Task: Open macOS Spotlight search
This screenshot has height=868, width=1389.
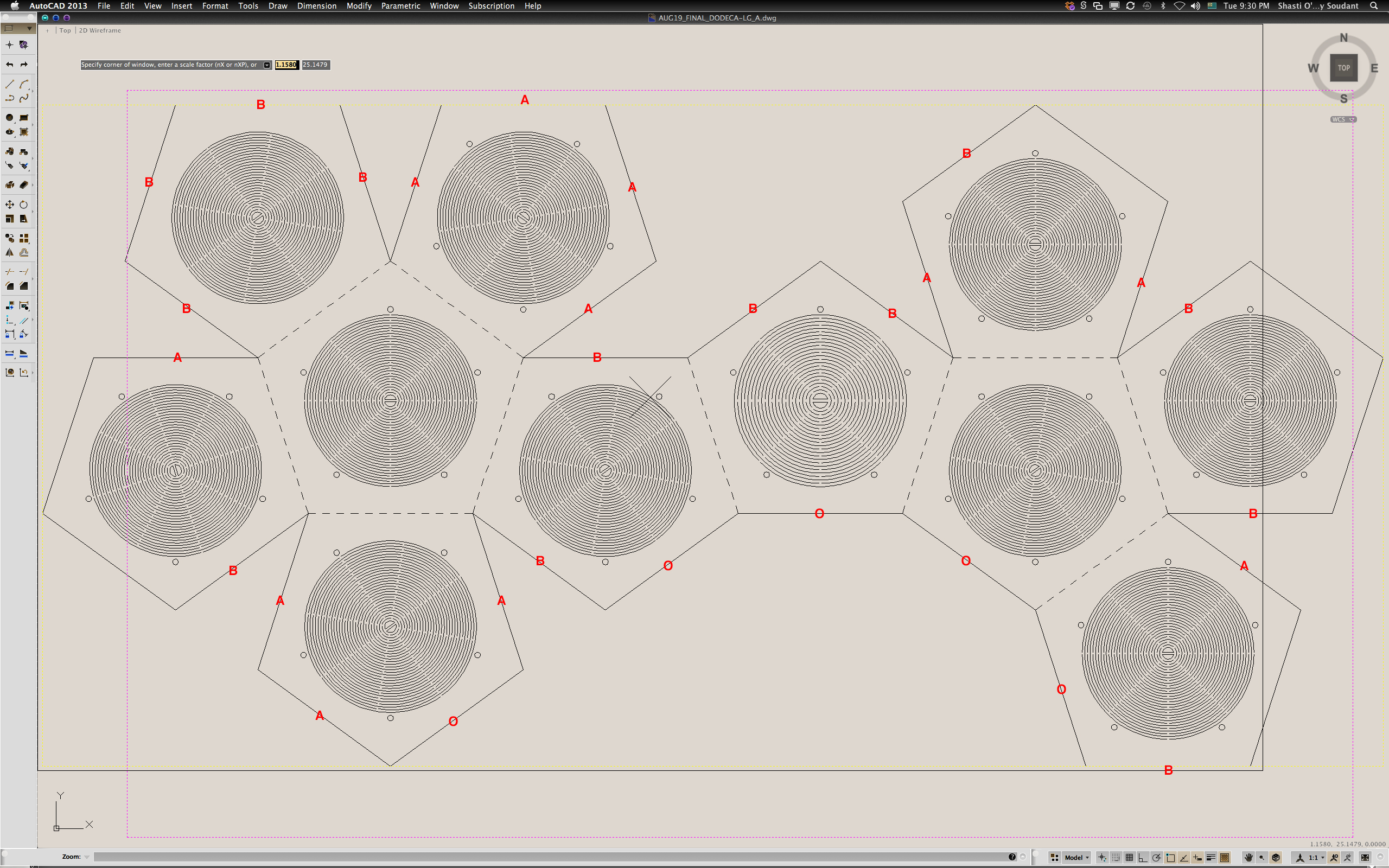Action: [x=1373, y=6]
